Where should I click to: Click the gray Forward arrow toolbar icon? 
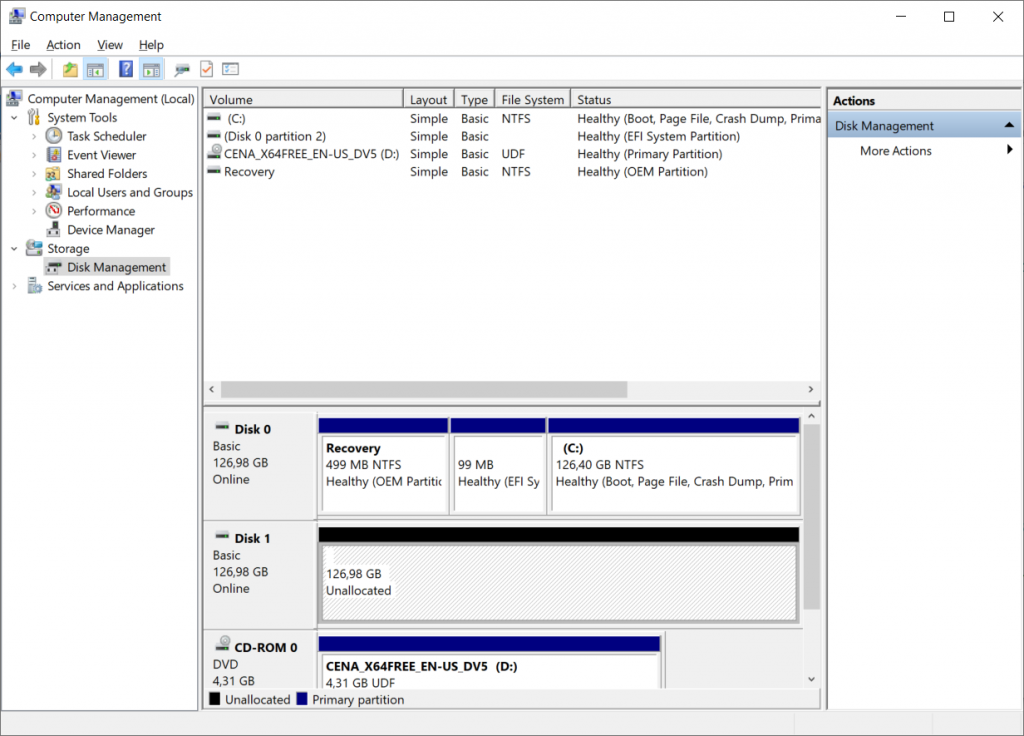(39, 69)
